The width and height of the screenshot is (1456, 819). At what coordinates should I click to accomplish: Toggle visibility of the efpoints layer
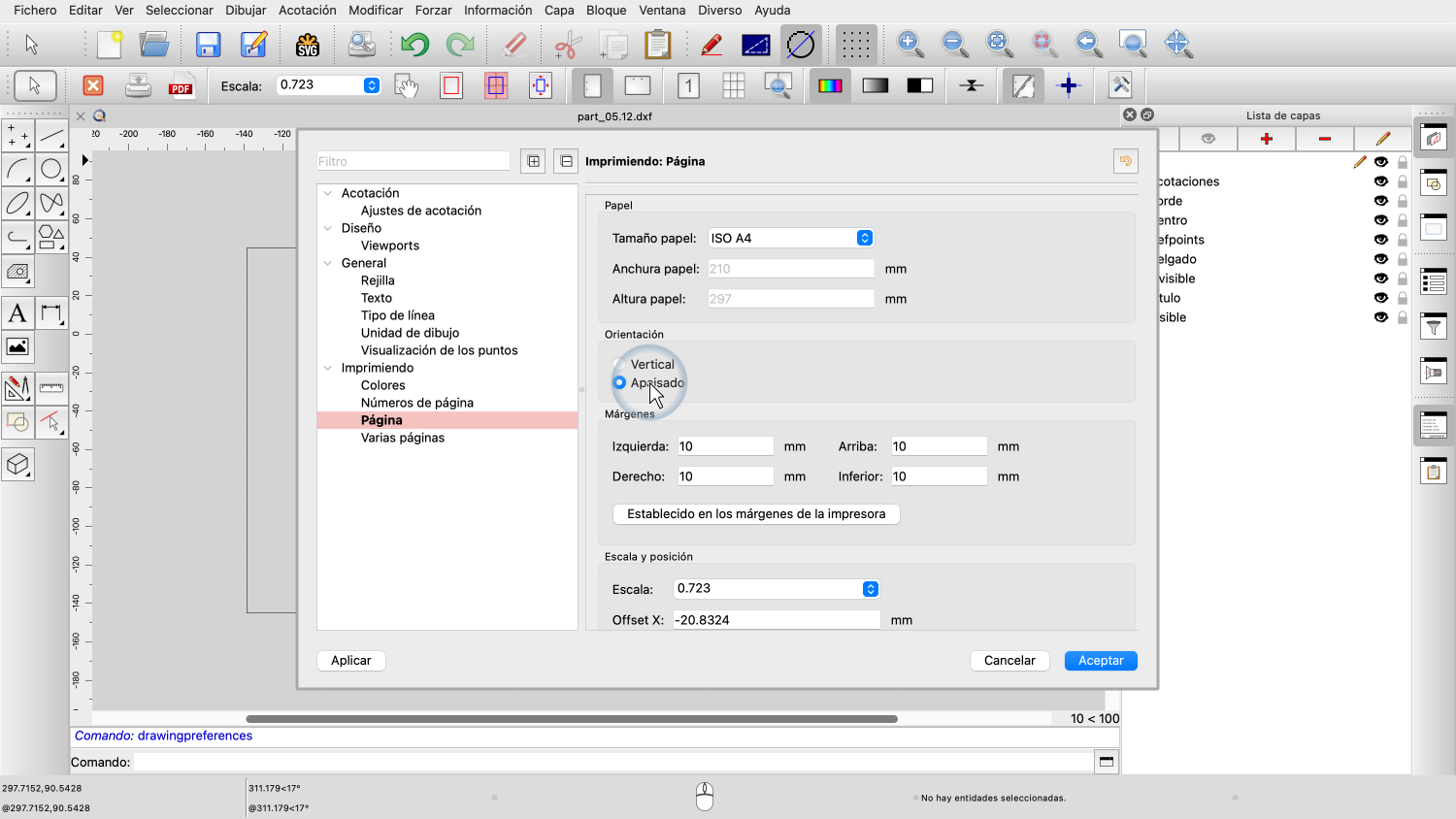(x=1380, y=240)
